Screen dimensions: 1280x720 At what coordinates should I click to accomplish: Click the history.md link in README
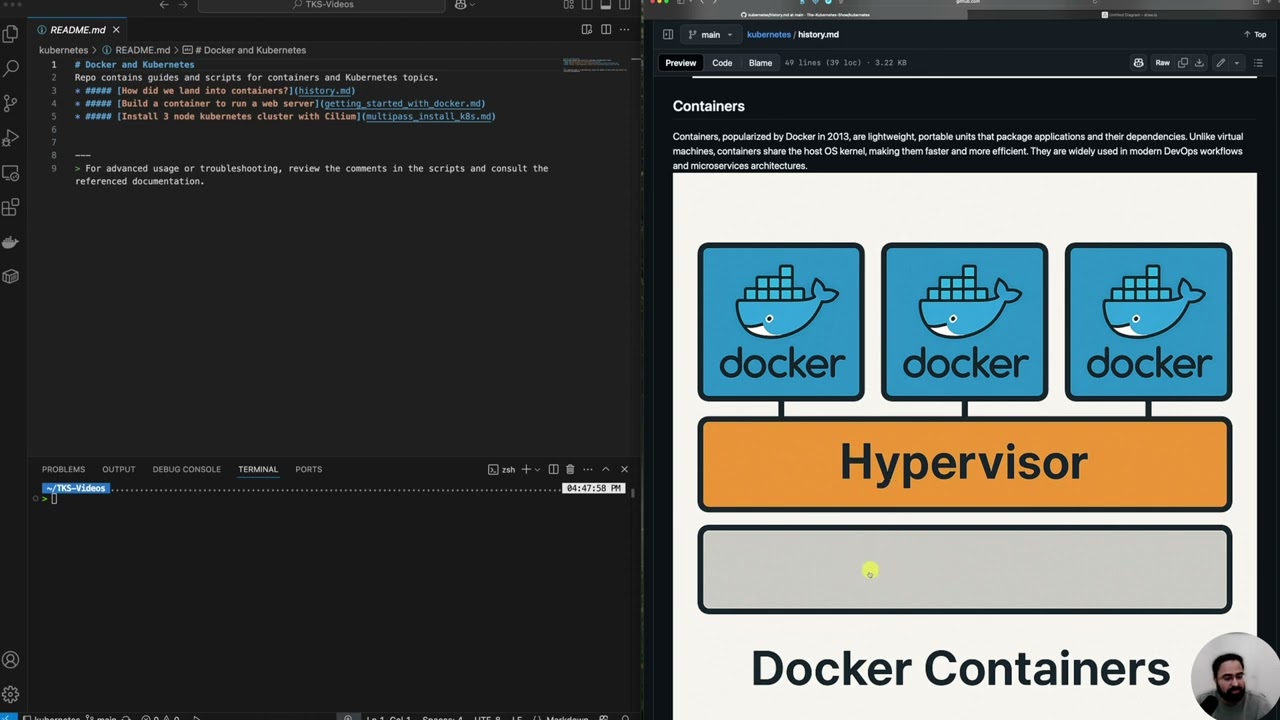coord(325,91)
